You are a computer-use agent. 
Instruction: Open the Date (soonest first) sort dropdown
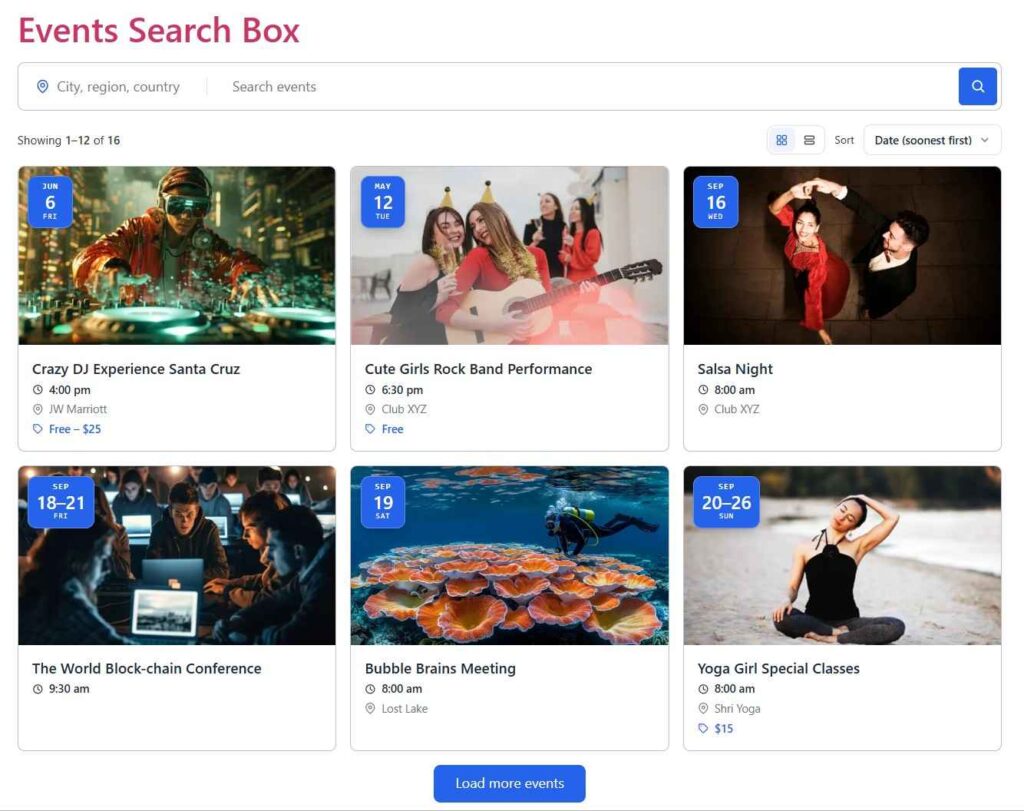[x=932, y=140]
